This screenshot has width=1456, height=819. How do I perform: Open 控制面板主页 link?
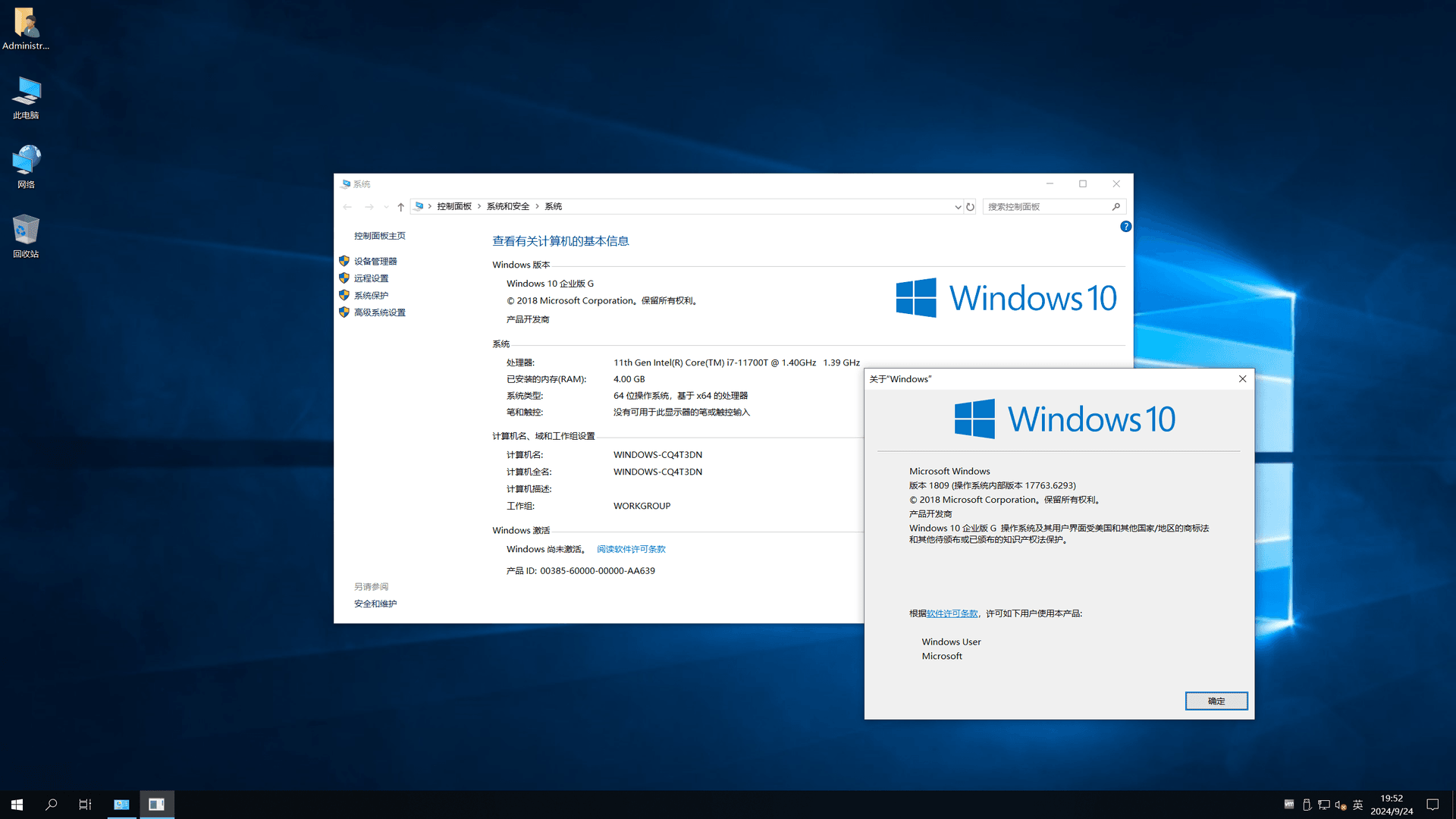coord(379,236)
